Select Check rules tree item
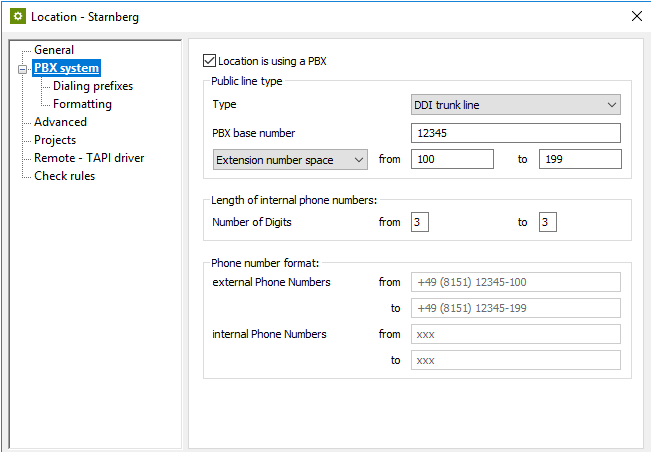The image size is (651, 452). pyautogui.click(x=64, y=176)
